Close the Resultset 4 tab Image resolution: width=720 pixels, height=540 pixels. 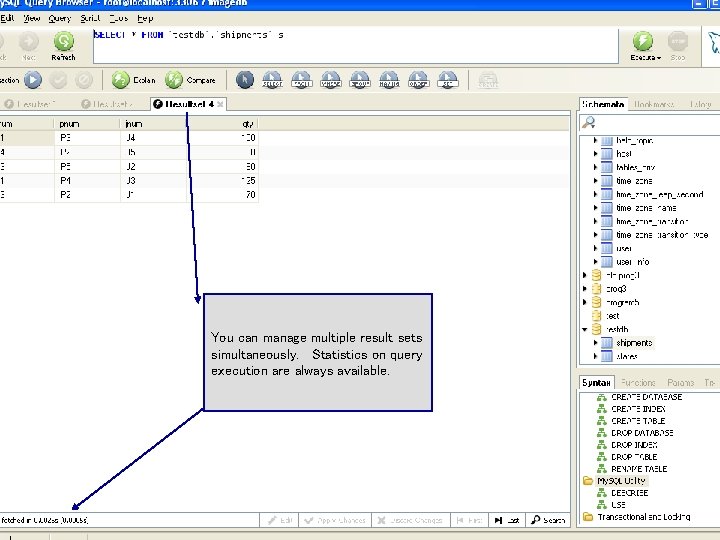point(220,104)
